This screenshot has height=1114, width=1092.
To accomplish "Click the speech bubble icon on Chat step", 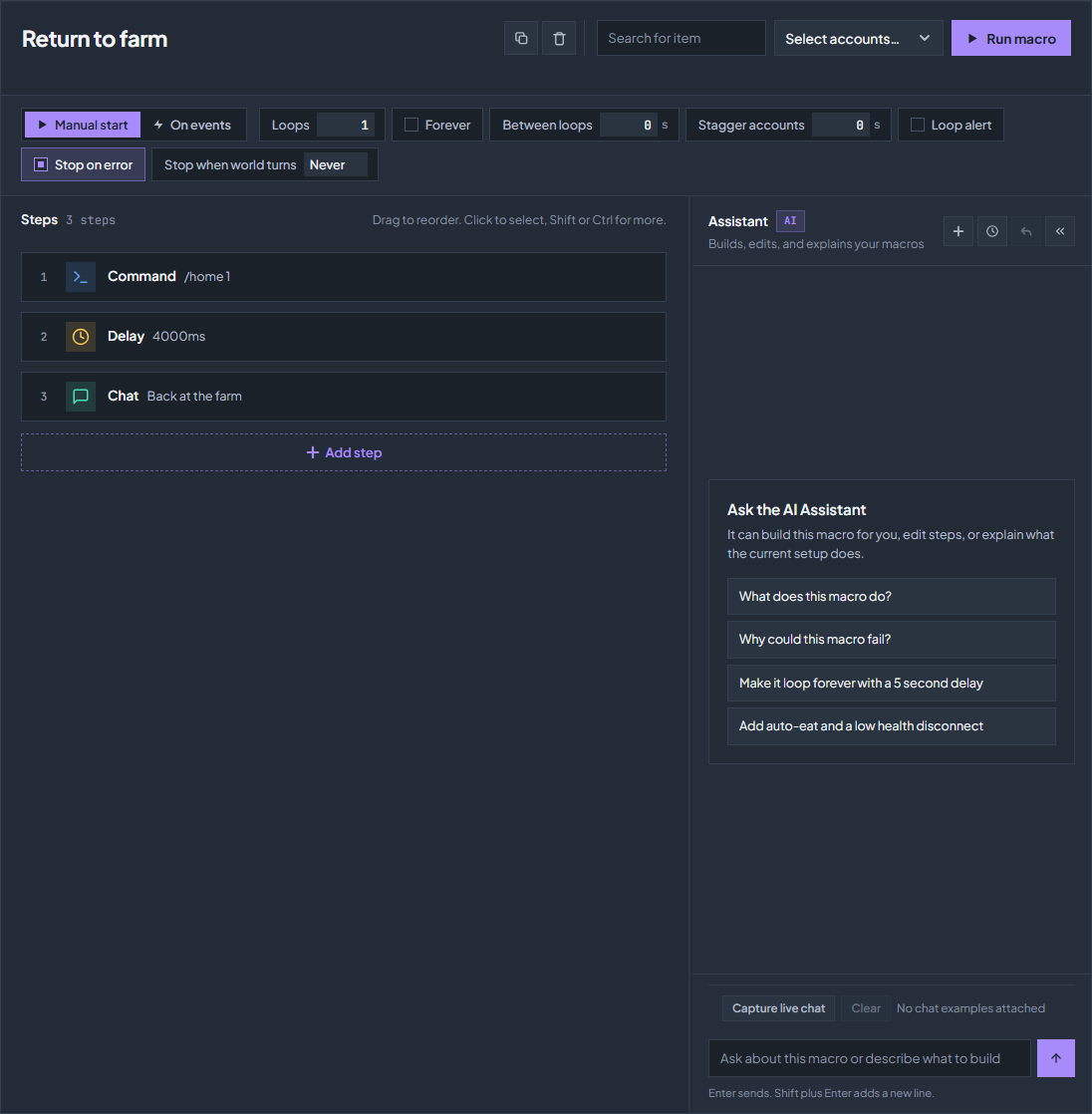I will 81,396.
